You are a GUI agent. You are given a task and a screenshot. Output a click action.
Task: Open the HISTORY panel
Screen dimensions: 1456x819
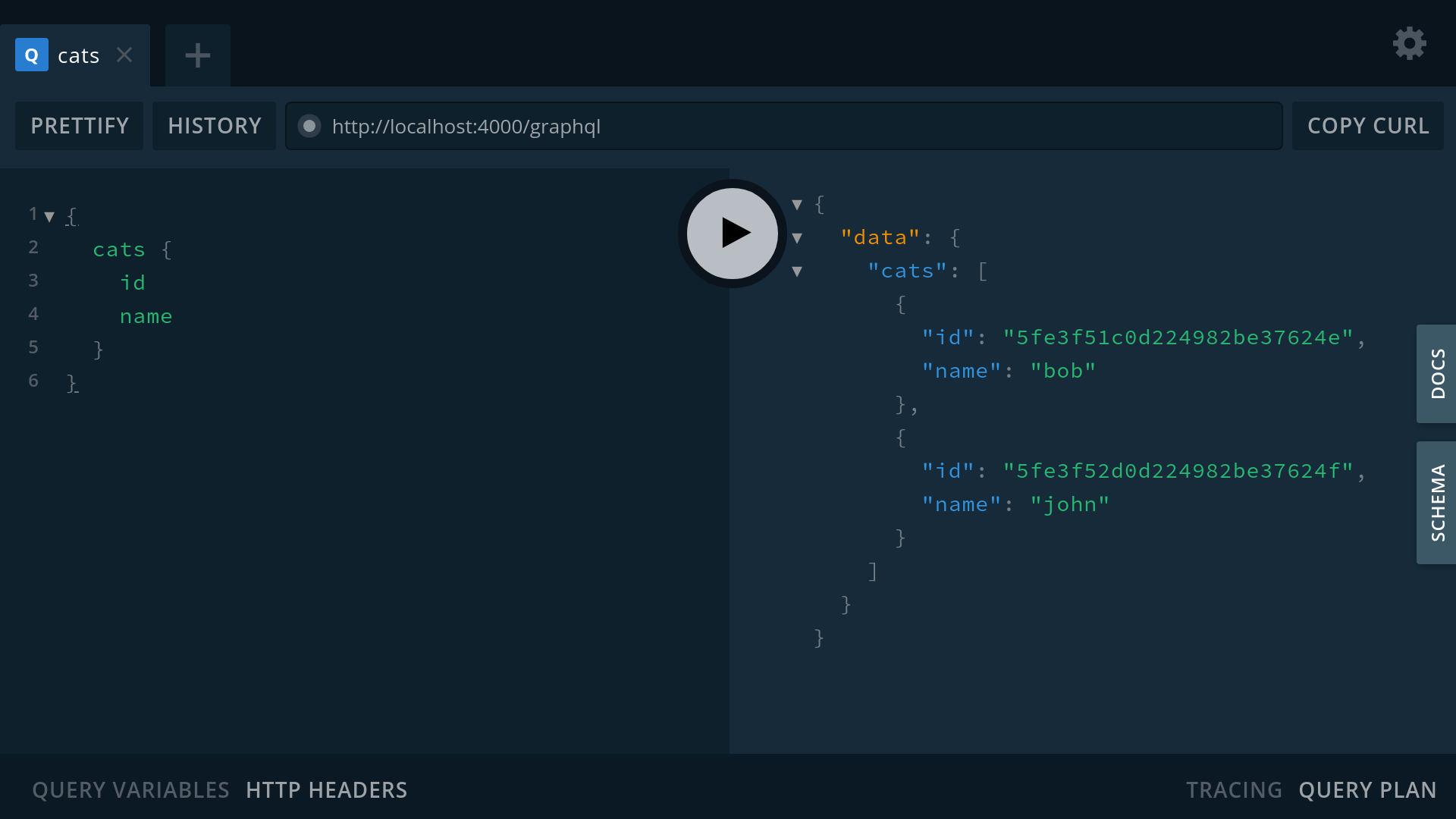pyautogui.click(x=214, y=125)
